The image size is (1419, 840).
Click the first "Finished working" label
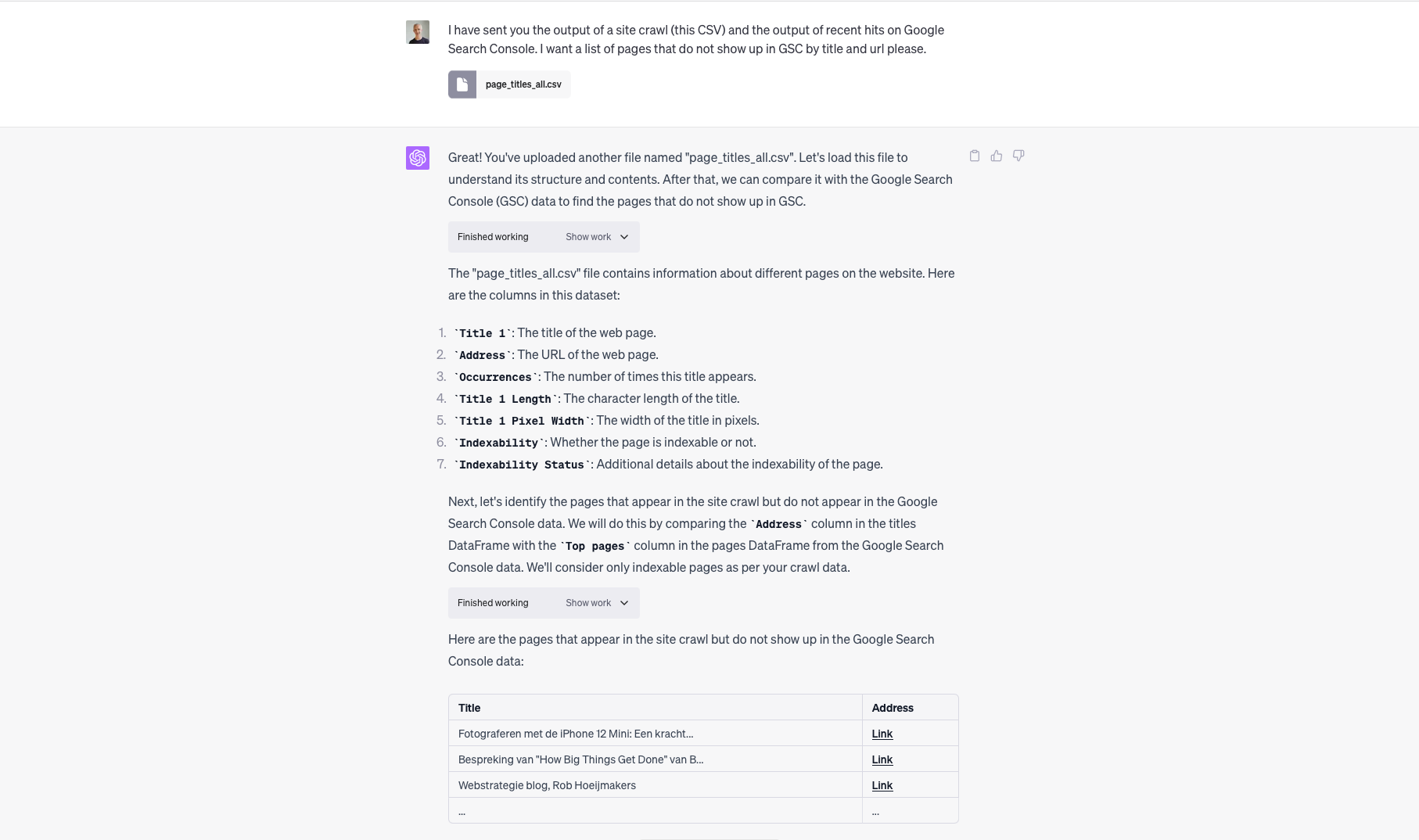493,237
